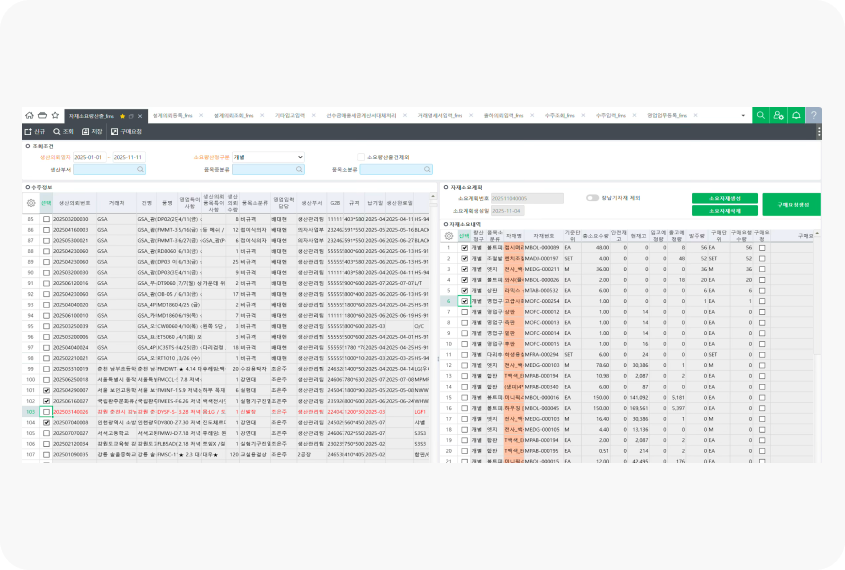Click the home icon in the tab bar
The width and height of the screenshot is (845, 570).
[x=30, y=116]
